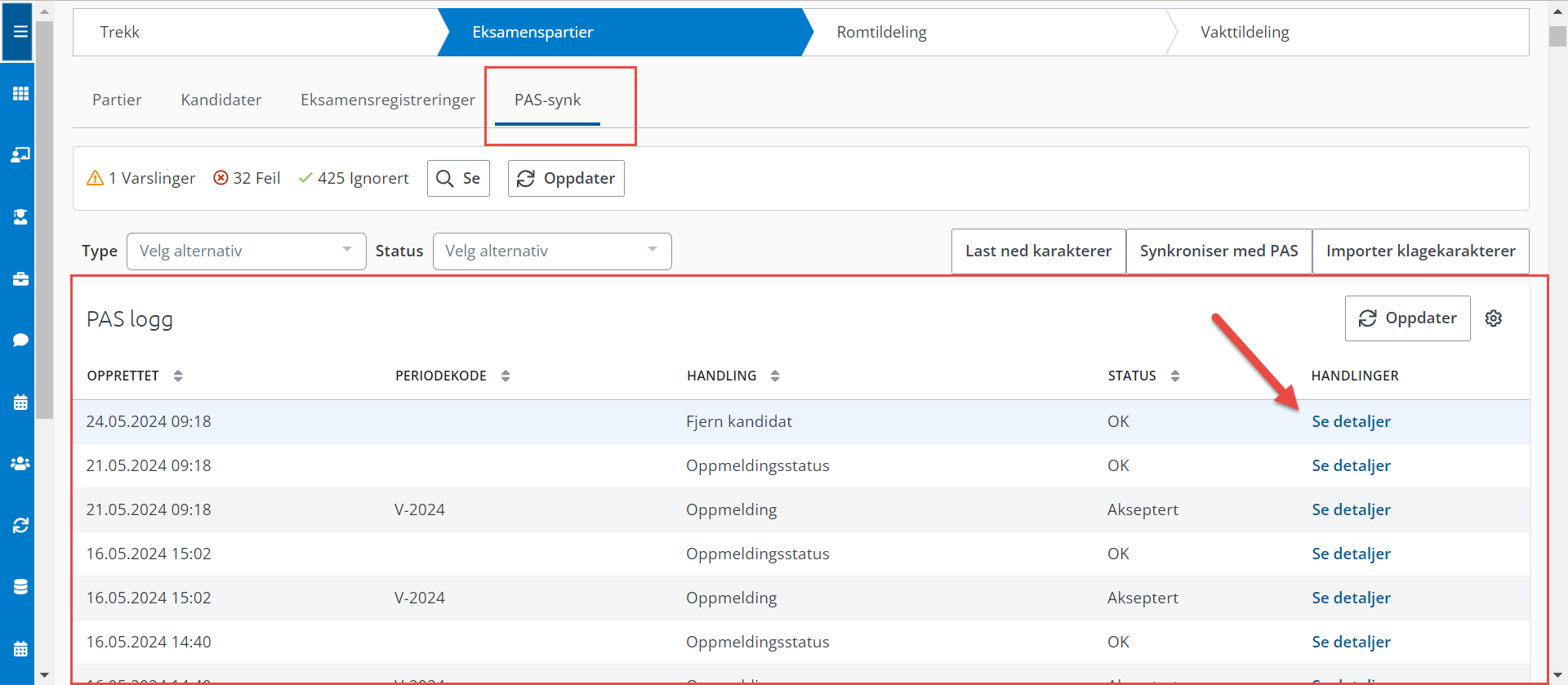The height and width of the screenshot is (685, 1568).
Task: Go to the Romtildeling step
Action: coord(881,32)
